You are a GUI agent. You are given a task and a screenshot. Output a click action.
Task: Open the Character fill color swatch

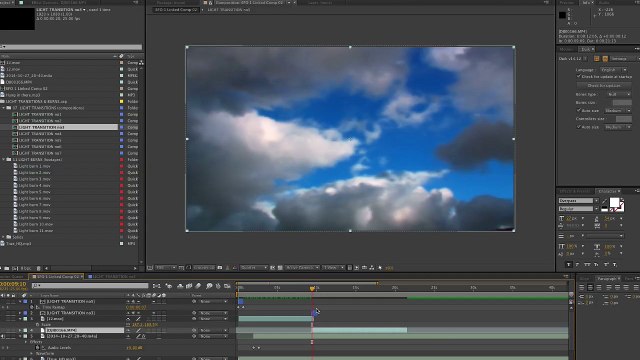tap(614, 202)
